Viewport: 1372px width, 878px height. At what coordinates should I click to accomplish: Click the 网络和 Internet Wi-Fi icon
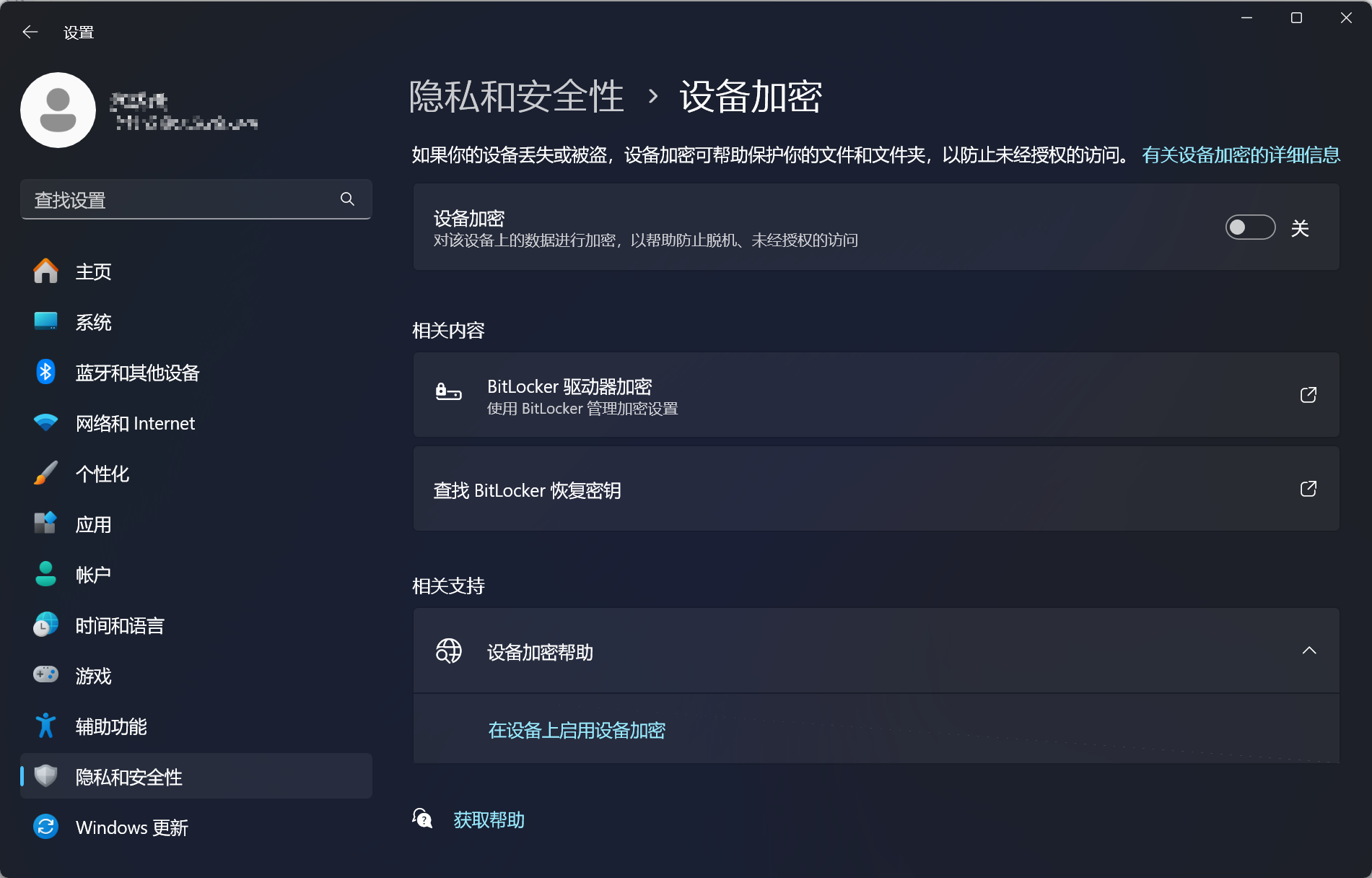[x=45, y=423]
